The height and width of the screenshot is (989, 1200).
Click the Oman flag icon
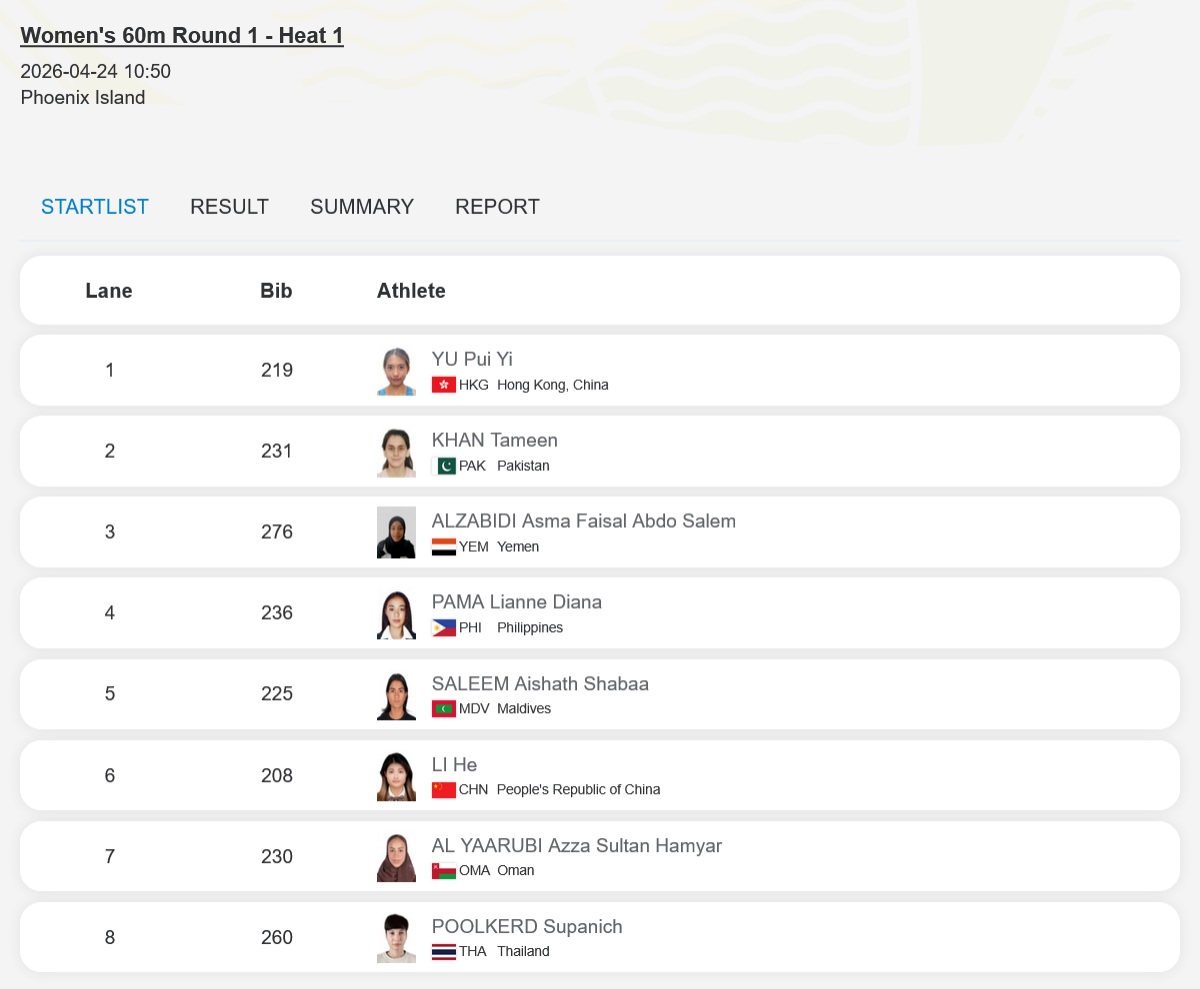444,871
